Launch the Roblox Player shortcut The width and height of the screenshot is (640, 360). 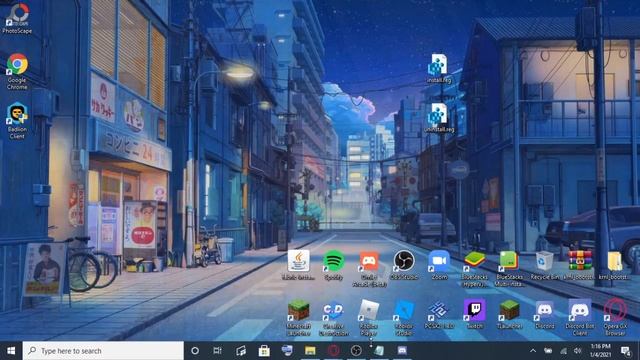(x=369, y=318)
